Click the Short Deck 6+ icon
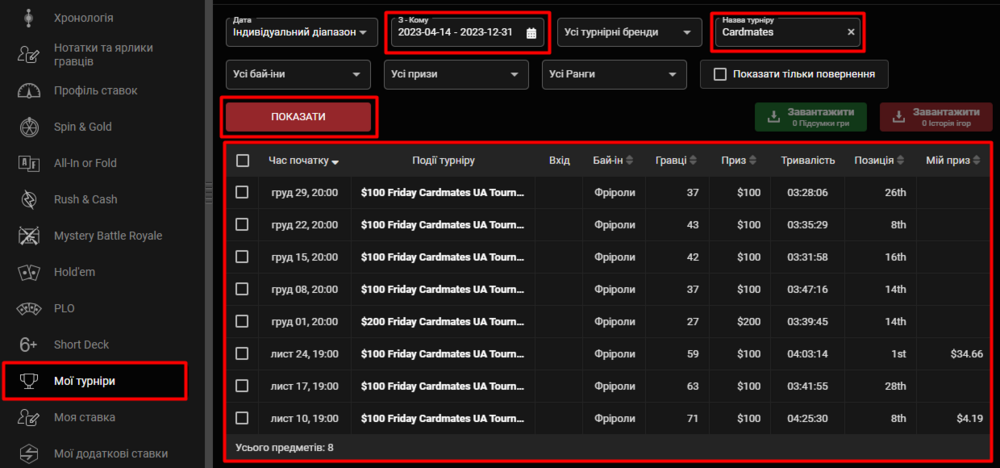The height and width of the screenshot is (468, 1000). [28, 345]
